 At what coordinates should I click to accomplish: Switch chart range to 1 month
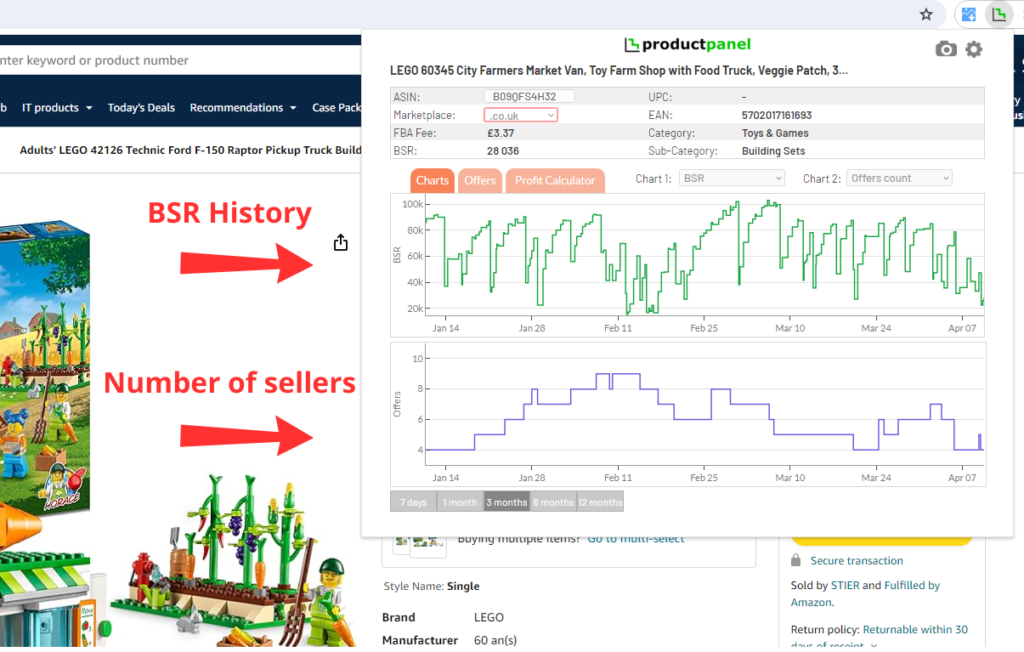point(460,502)
